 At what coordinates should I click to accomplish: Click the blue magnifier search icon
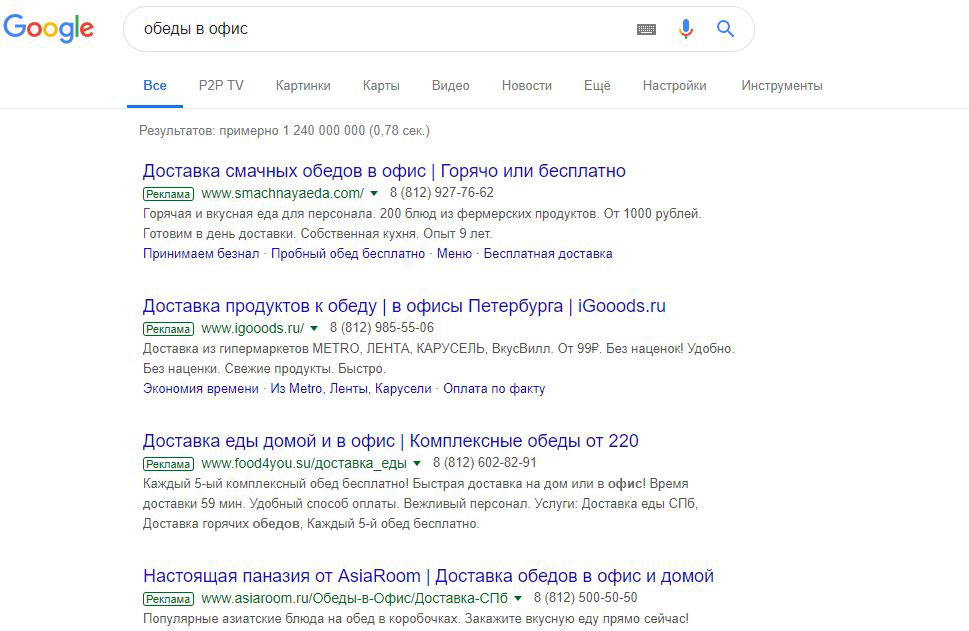(726, 28)
